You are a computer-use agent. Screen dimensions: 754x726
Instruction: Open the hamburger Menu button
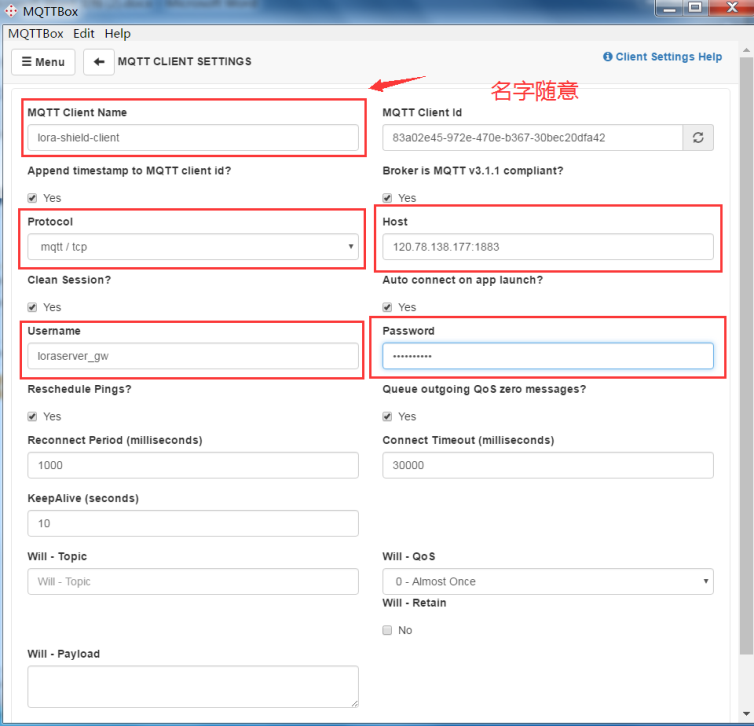[43, 62]
